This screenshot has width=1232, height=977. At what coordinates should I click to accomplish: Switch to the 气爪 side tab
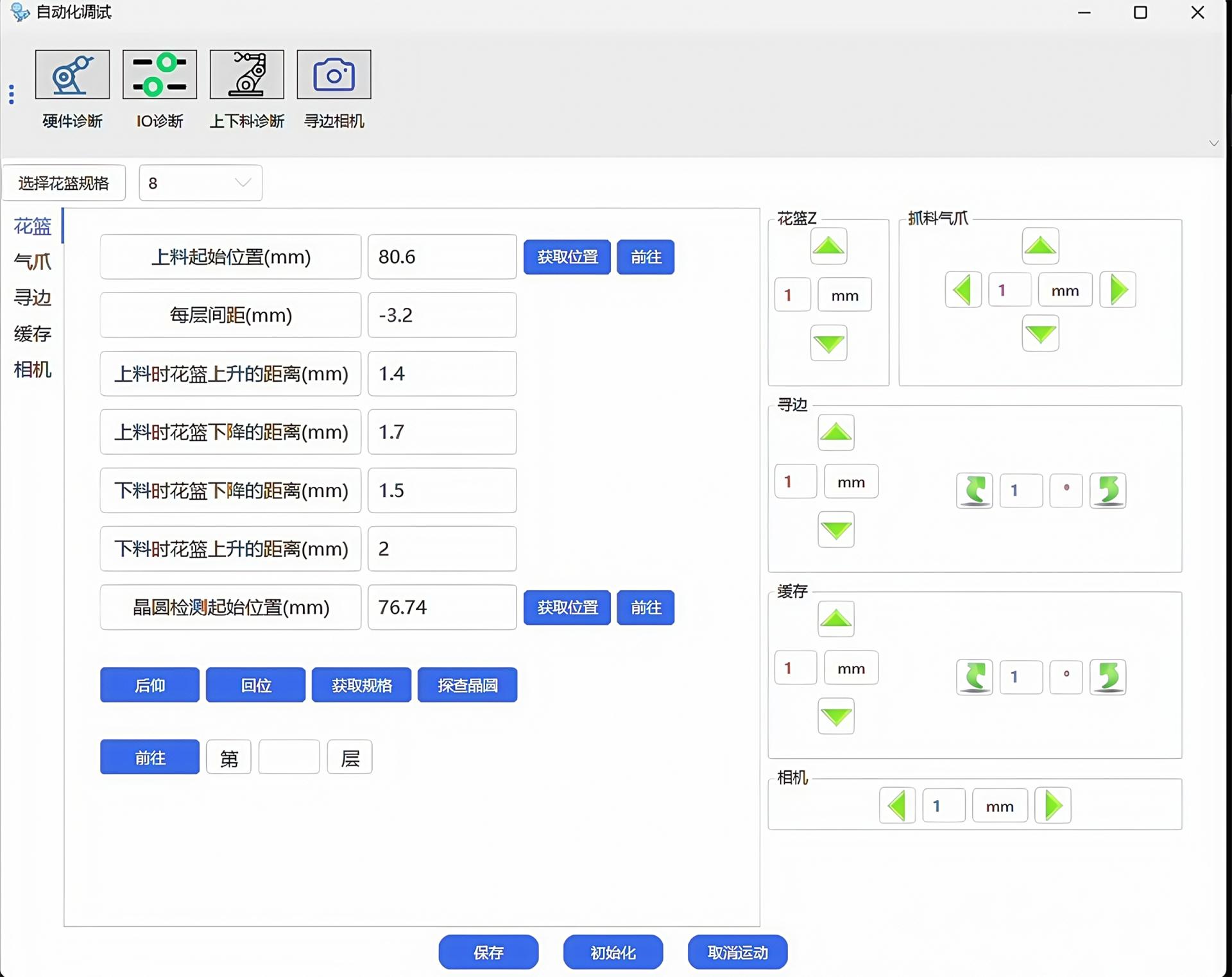[x=32, y=262]
